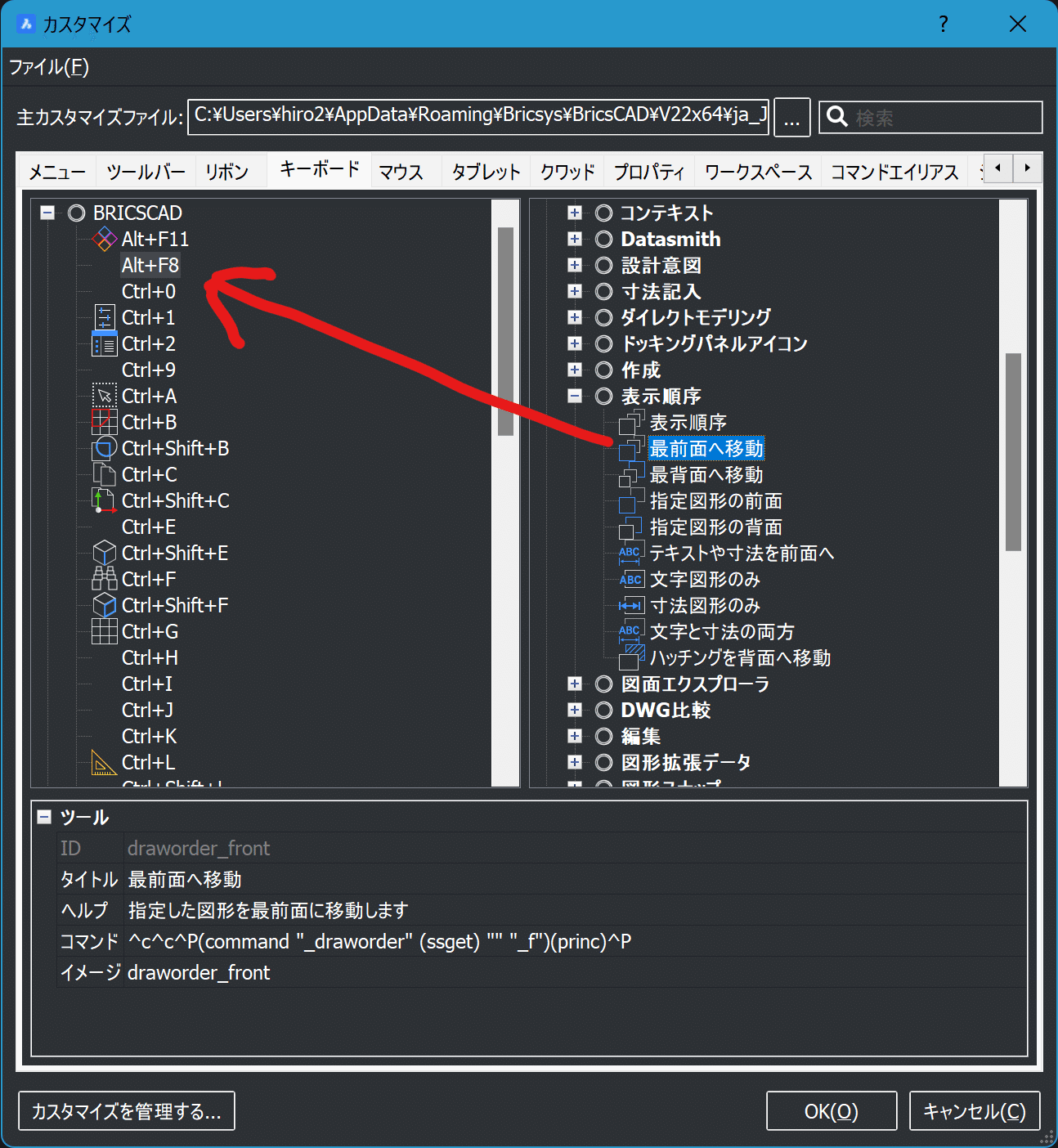
Task: Expand the 図形拡張データ tool group
Action: 575,762
